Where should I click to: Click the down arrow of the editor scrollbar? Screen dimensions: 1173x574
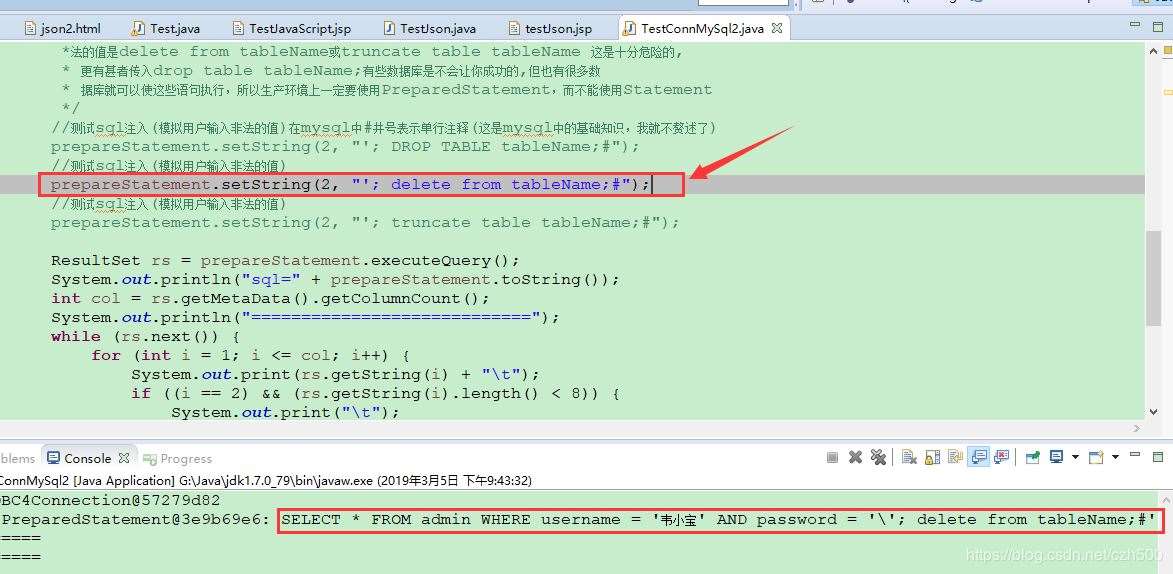click(x=1153, y=411)
